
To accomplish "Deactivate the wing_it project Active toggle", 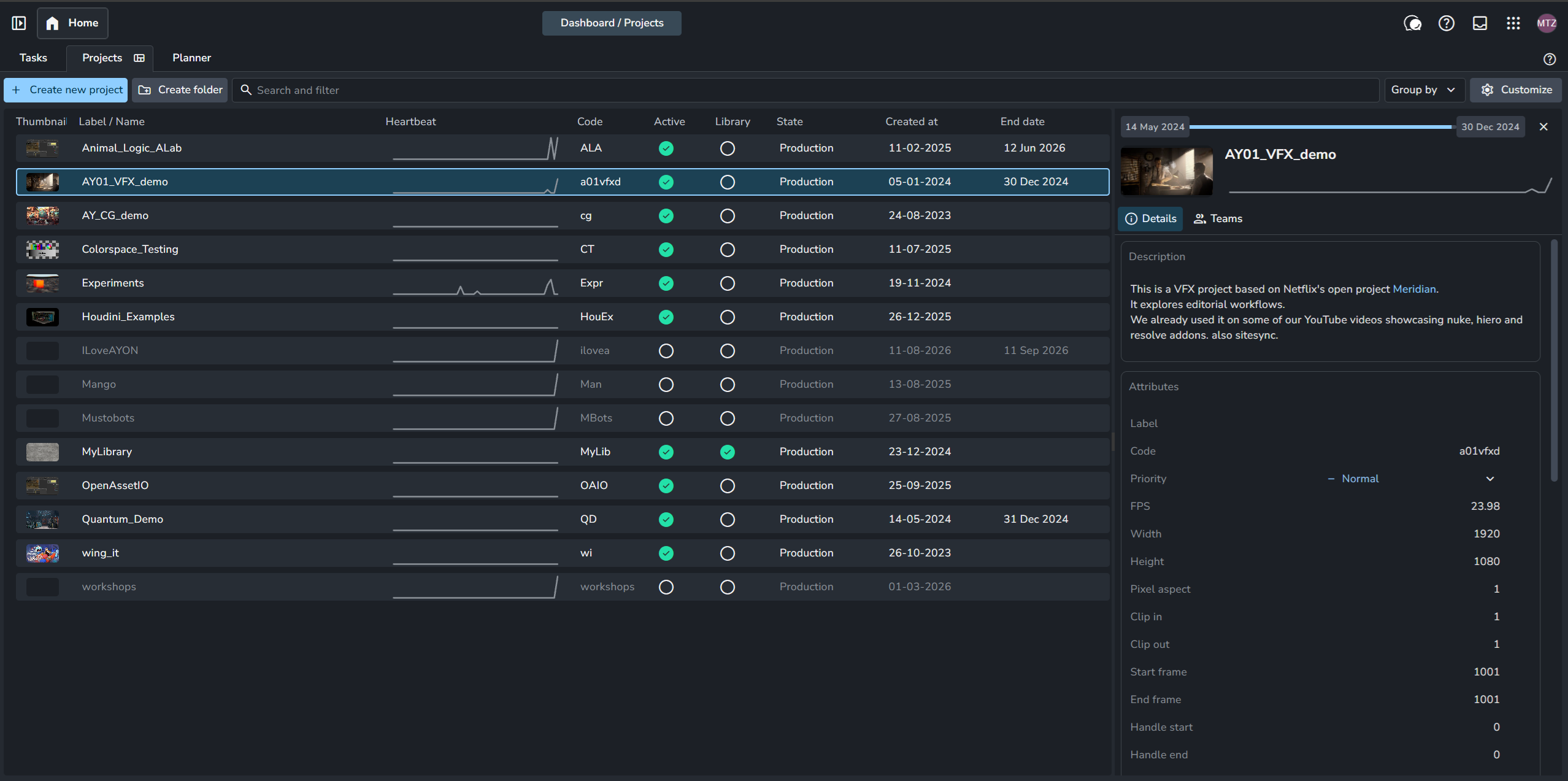I will [x=666, y=553].
